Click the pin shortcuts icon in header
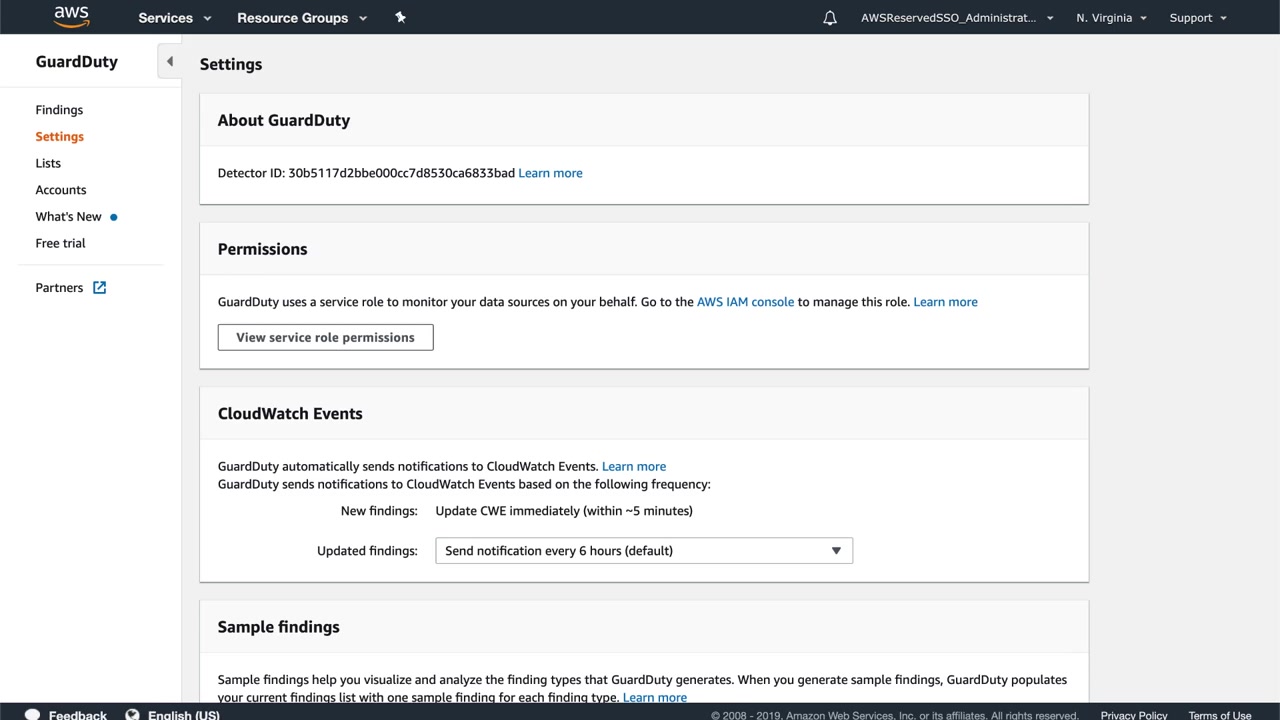 [x=400, y=17]
